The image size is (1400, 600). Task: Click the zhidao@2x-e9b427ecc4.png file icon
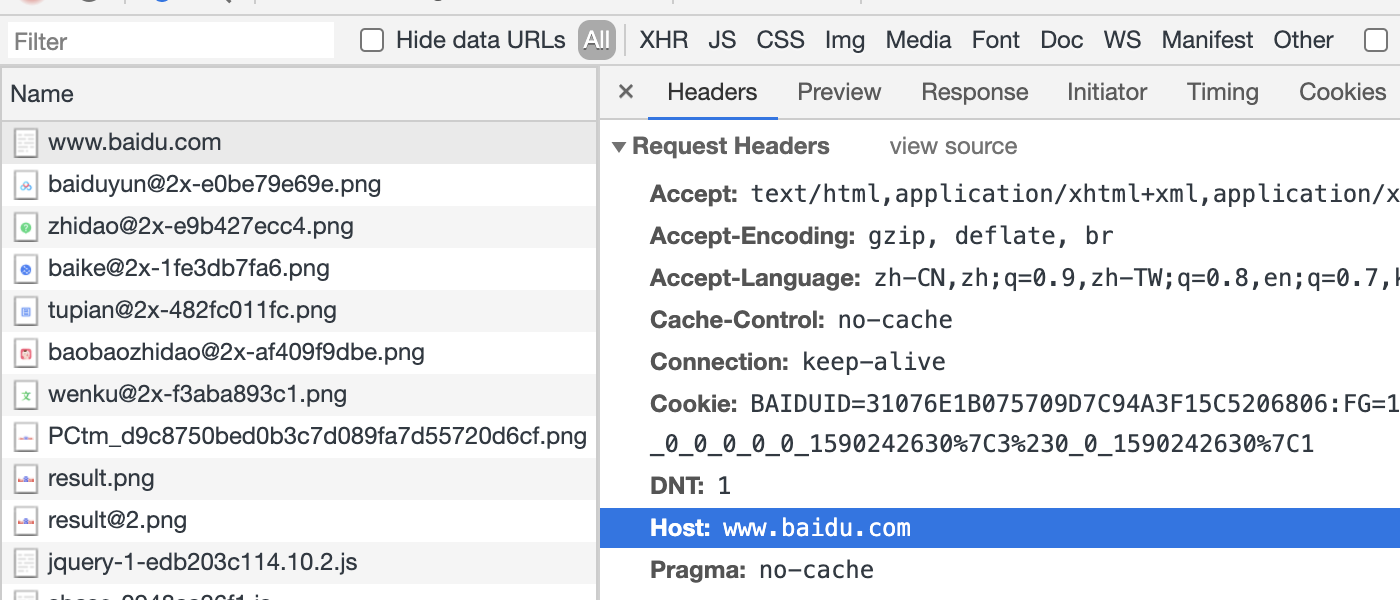(x=26, y=226)
